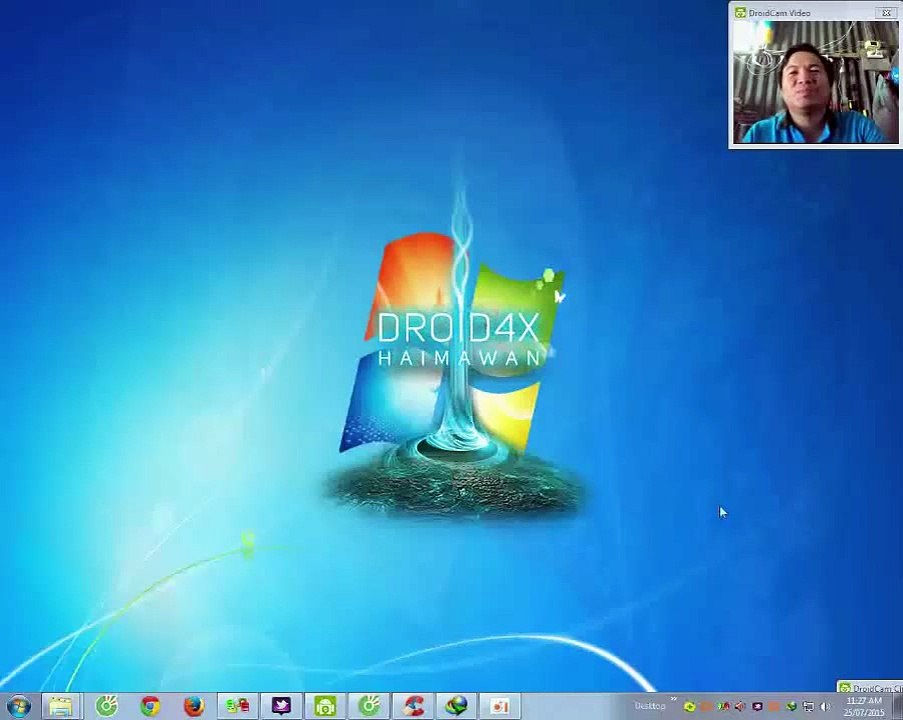The image size is (903, 720).
Task: Switch to the orange screen recorder taskbar icon
Action: (x=500, y=706)
